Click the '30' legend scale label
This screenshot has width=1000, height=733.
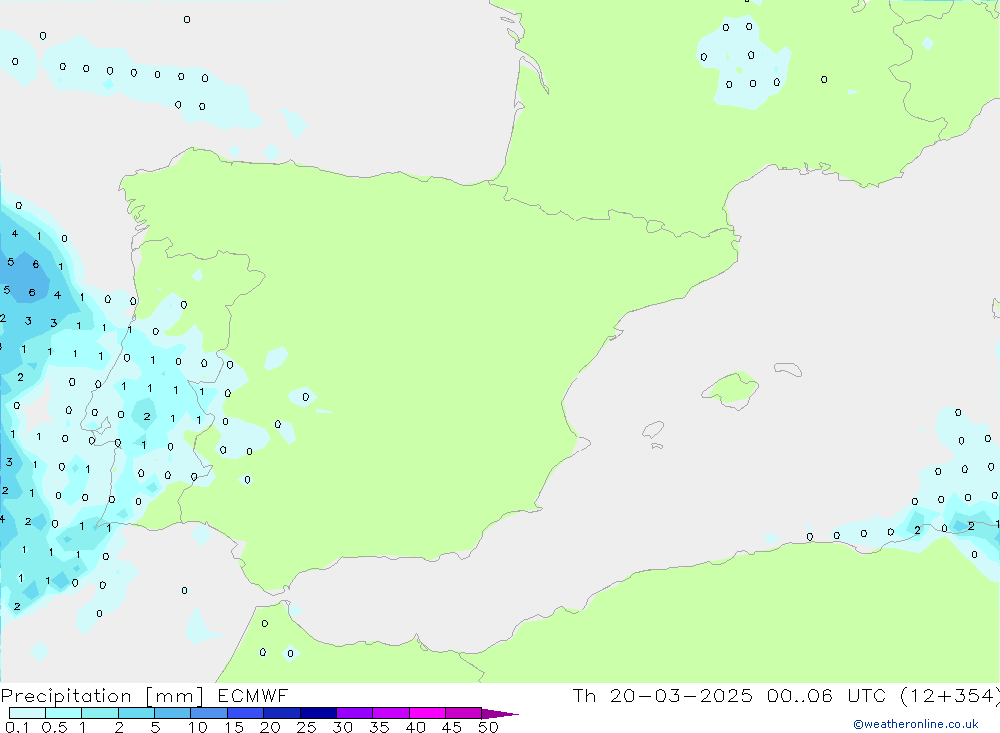coord(343,727)
